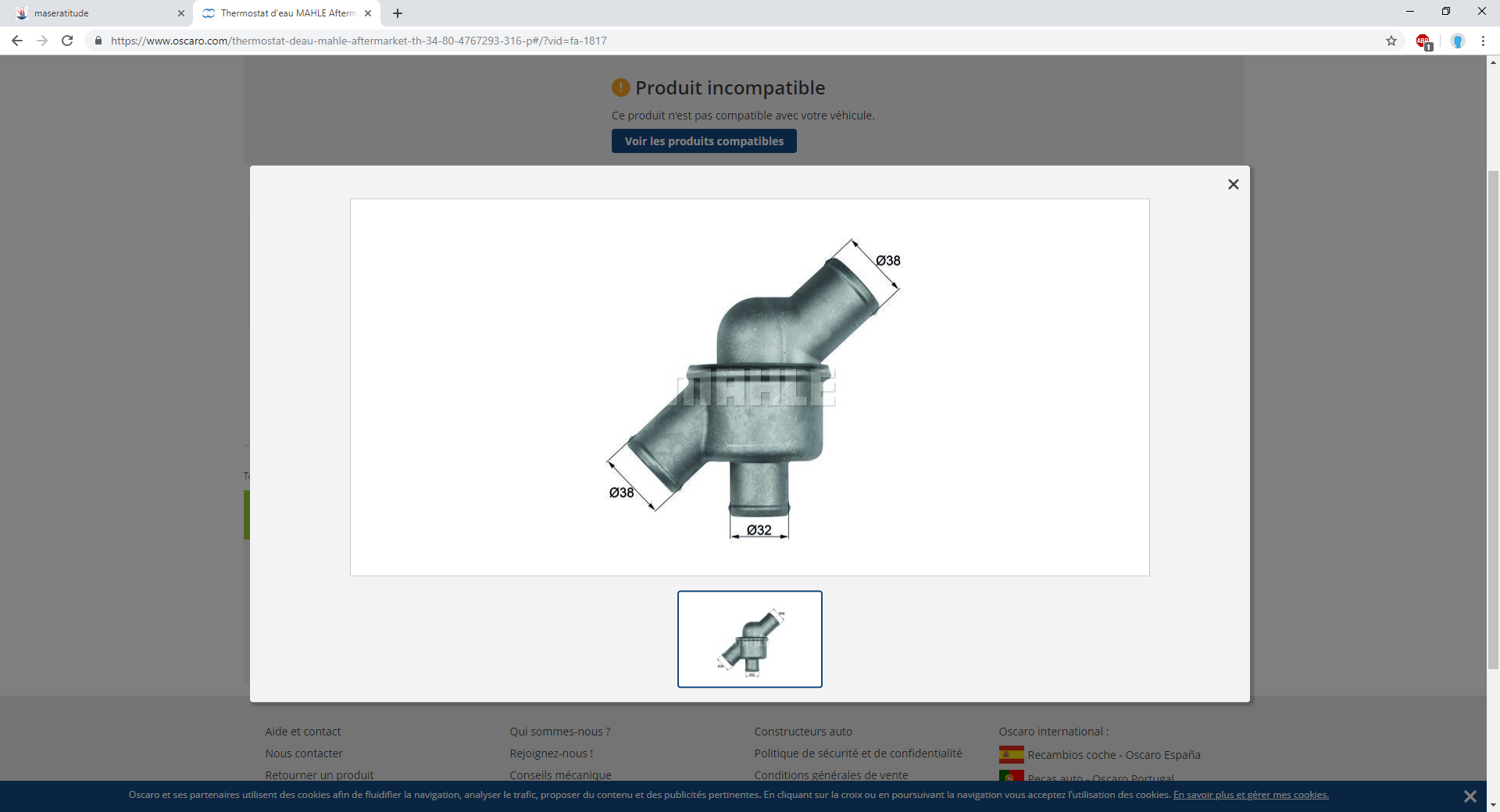The height and width of the screenshot is (812, 1500).
Task: Open the Chrome three-dot menu
Action: 1483,41
